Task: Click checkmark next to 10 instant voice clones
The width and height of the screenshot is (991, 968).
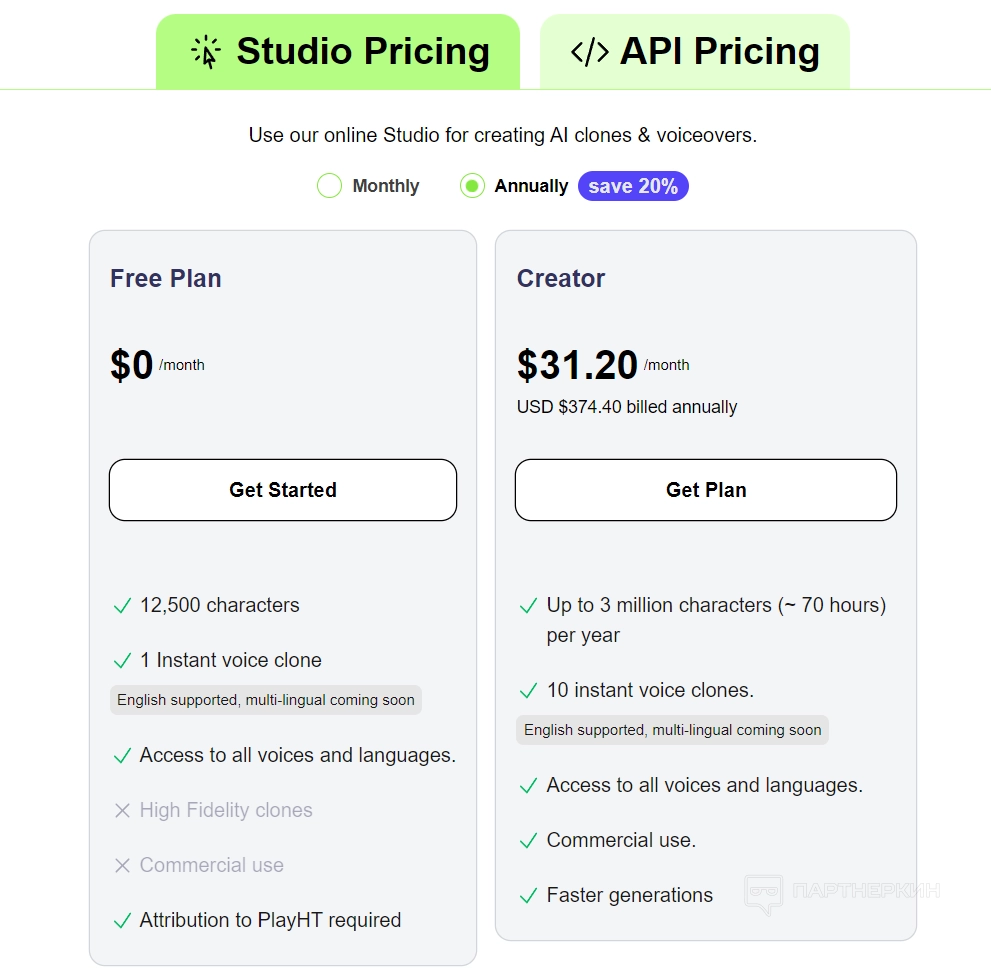Action: point(529,691)
